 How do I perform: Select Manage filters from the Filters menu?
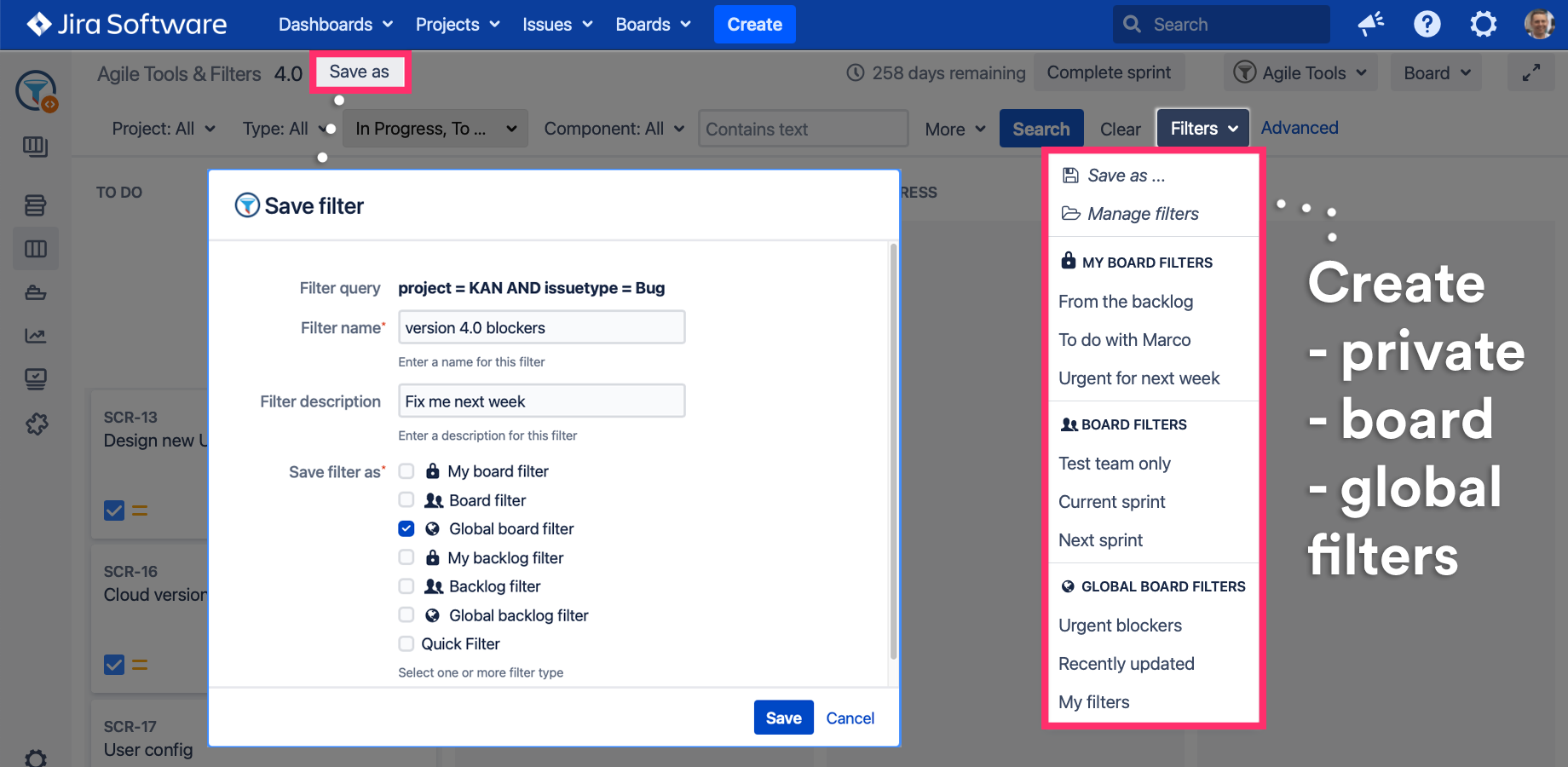coord(1142,214)
